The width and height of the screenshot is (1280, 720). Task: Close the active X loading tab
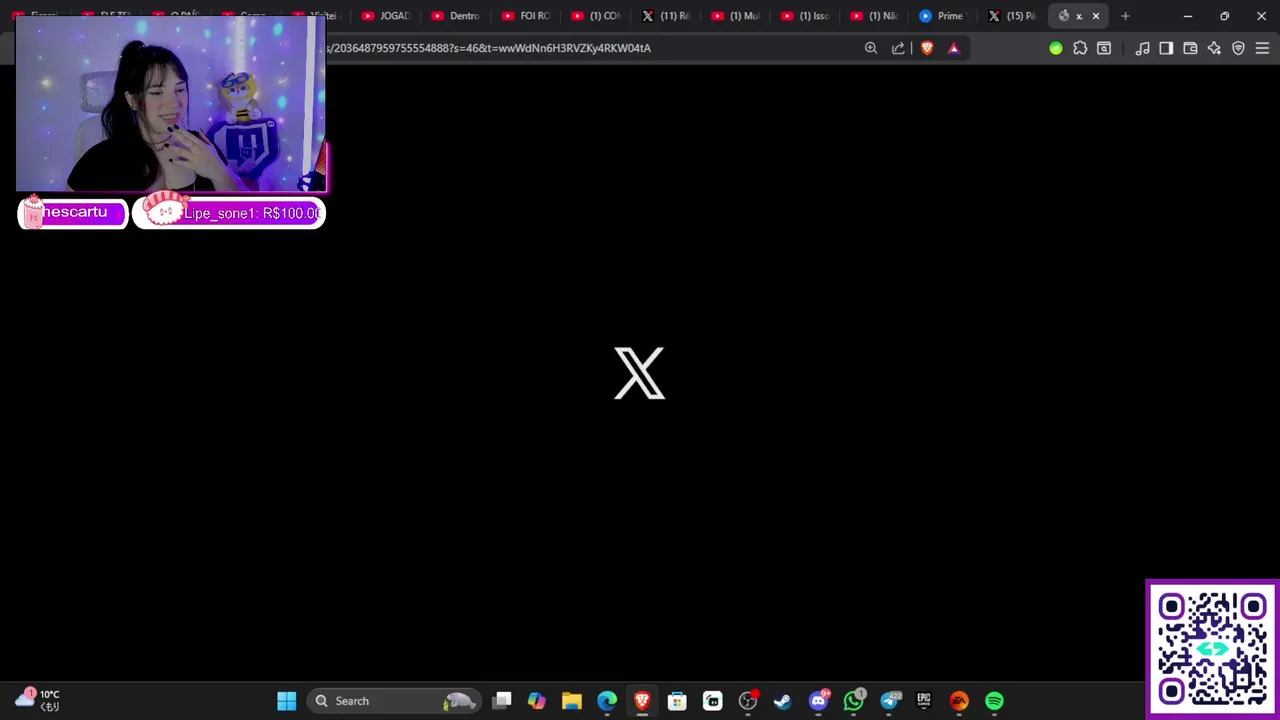click(x=1096, y=16)
